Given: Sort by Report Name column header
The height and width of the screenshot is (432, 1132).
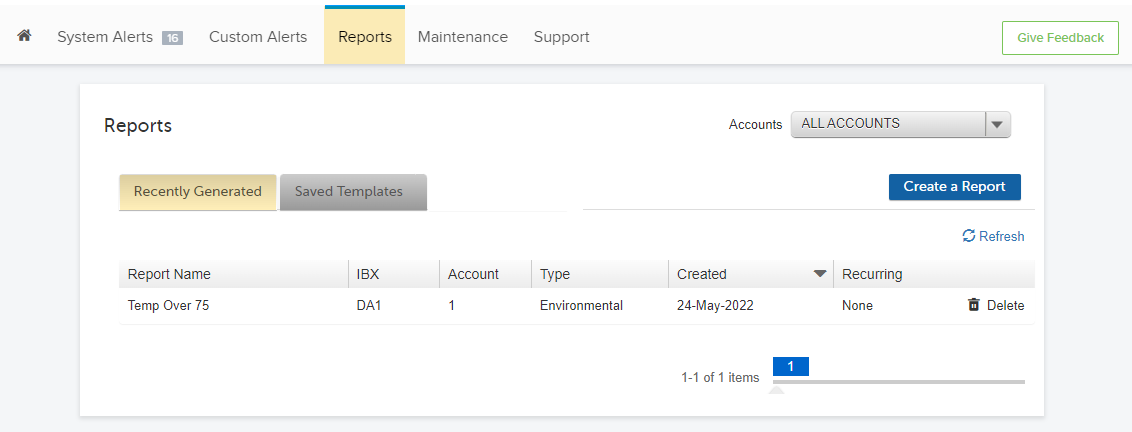Looking at the screenshot, I should [169, 275].
